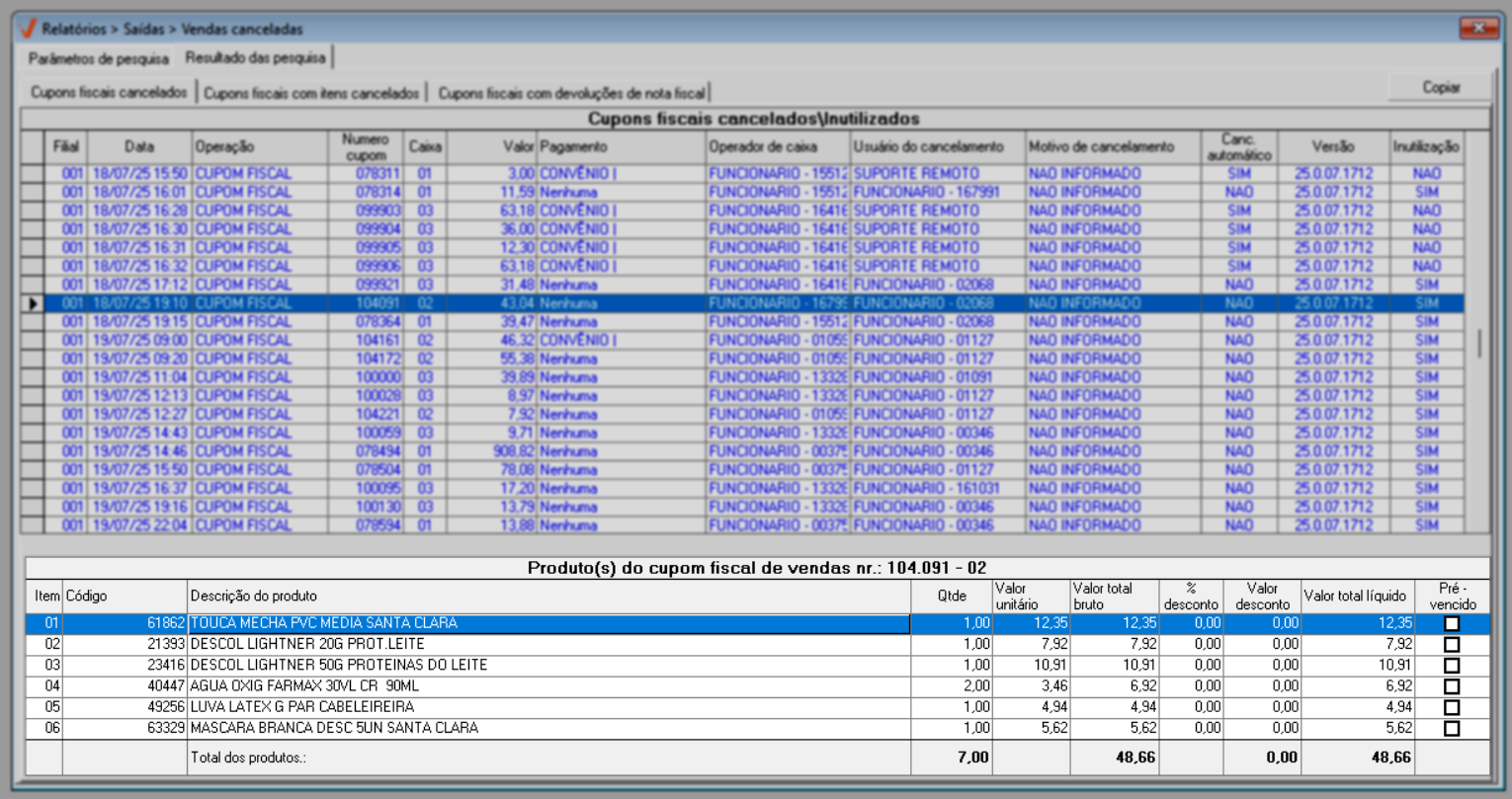The width and height of the screenshot is (1512, 799).
Task: Click the Descrição do produto column header
Action: [x=254, y=596]
